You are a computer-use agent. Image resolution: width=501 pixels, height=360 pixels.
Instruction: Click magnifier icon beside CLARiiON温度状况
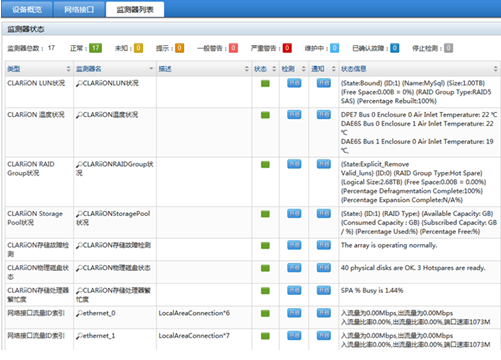(79, 115)
